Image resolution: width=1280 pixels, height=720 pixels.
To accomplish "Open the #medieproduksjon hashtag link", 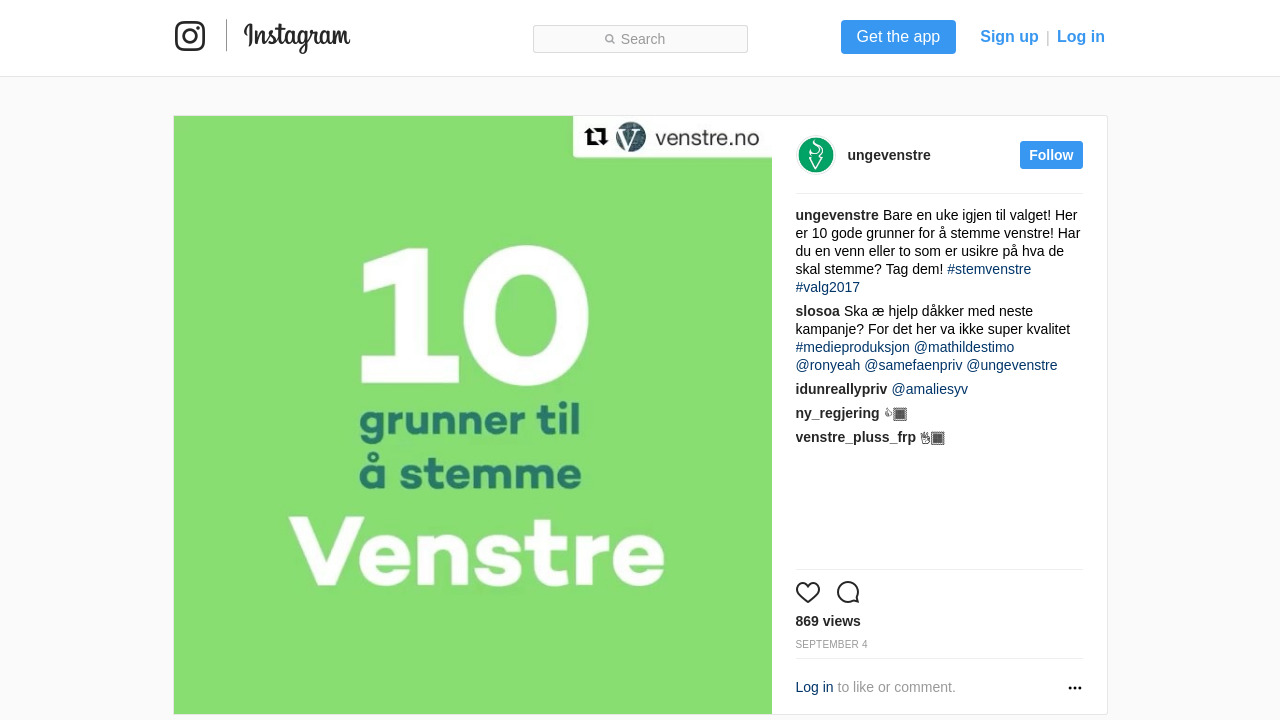I will 853,347.
